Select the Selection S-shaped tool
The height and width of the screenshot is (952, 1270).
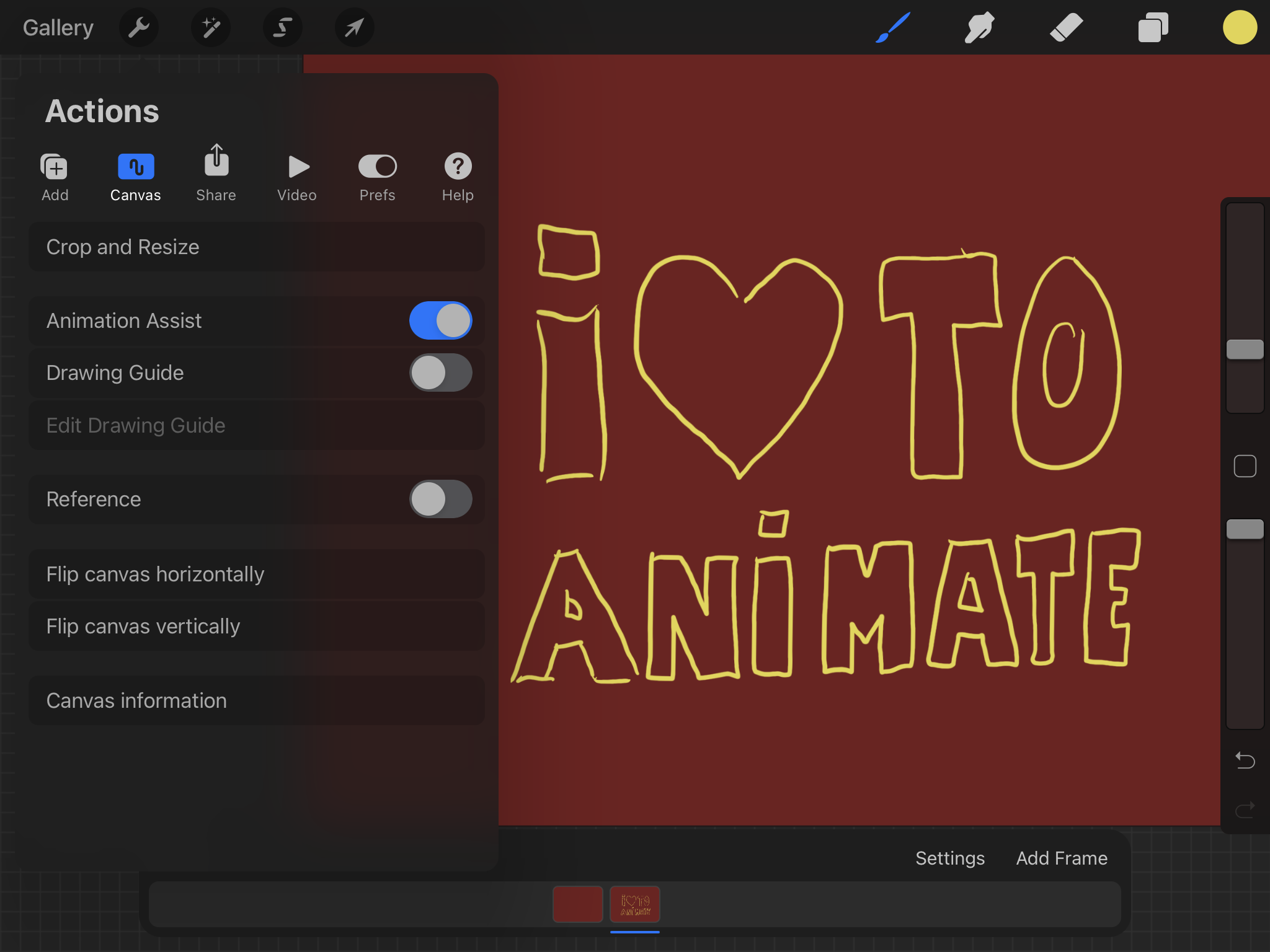[x=283, y=27]
